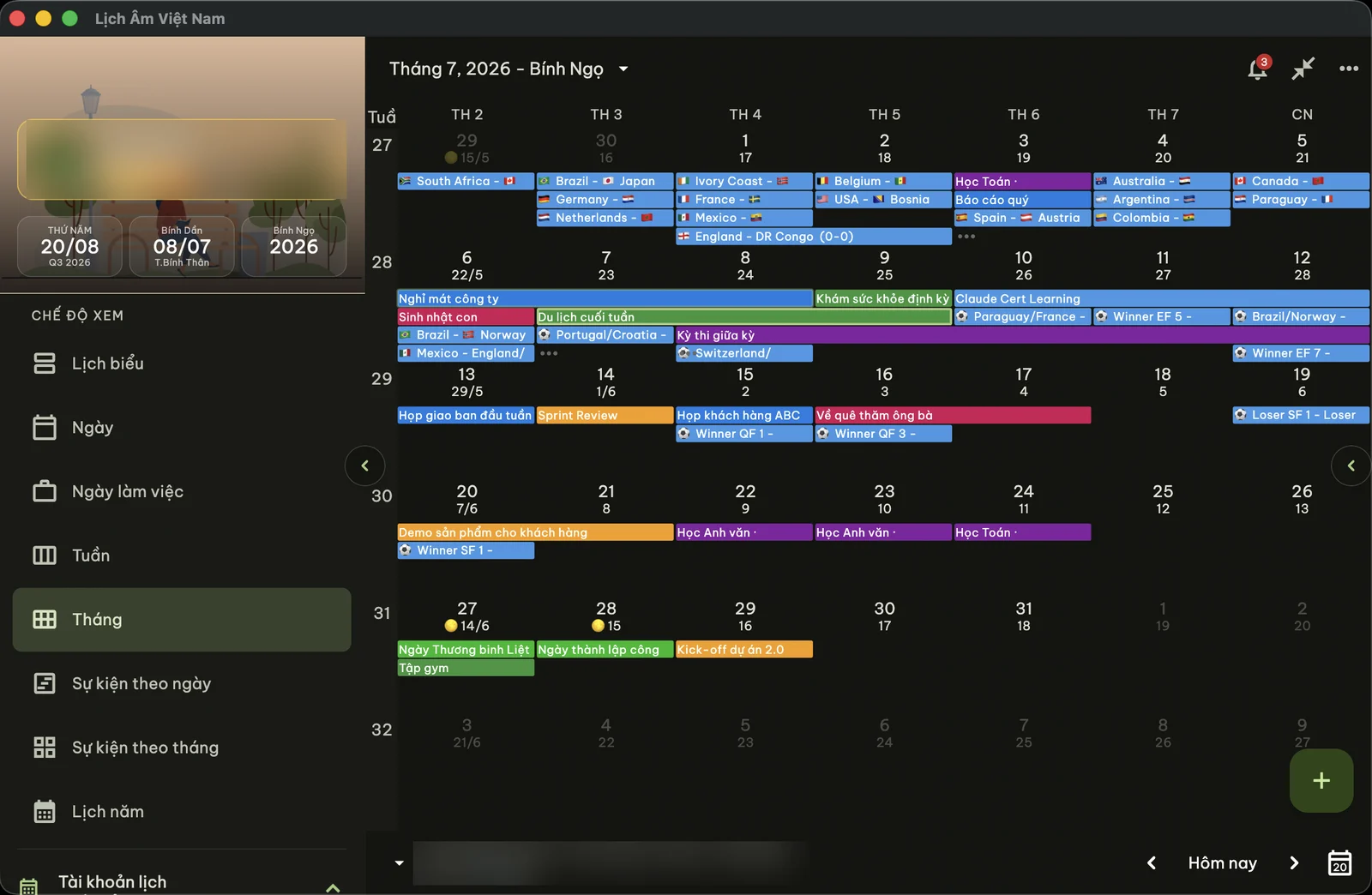Open the Tập gym event

466,668
